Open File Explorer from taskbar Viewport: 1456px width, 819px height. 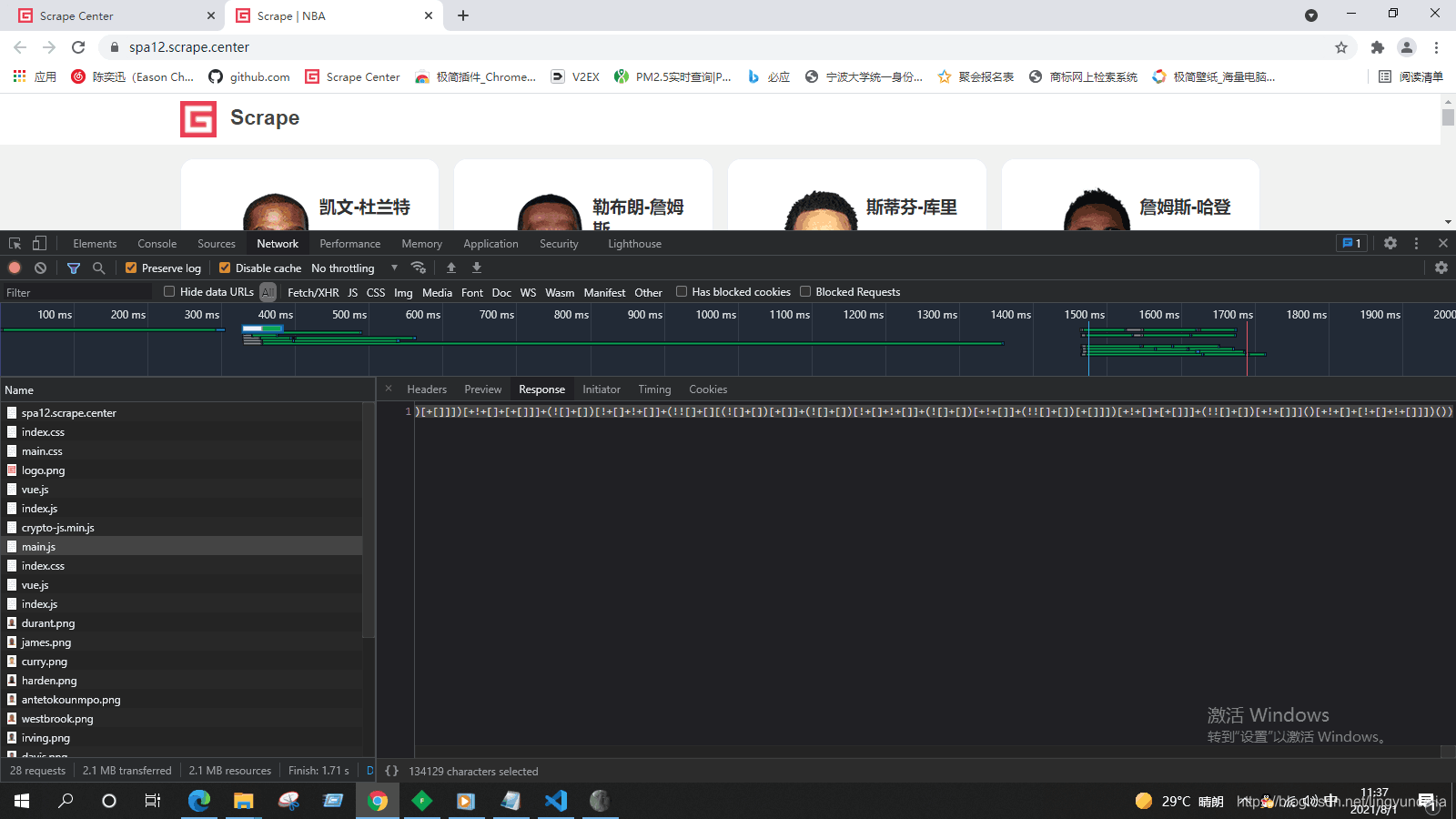pos(243,801)
